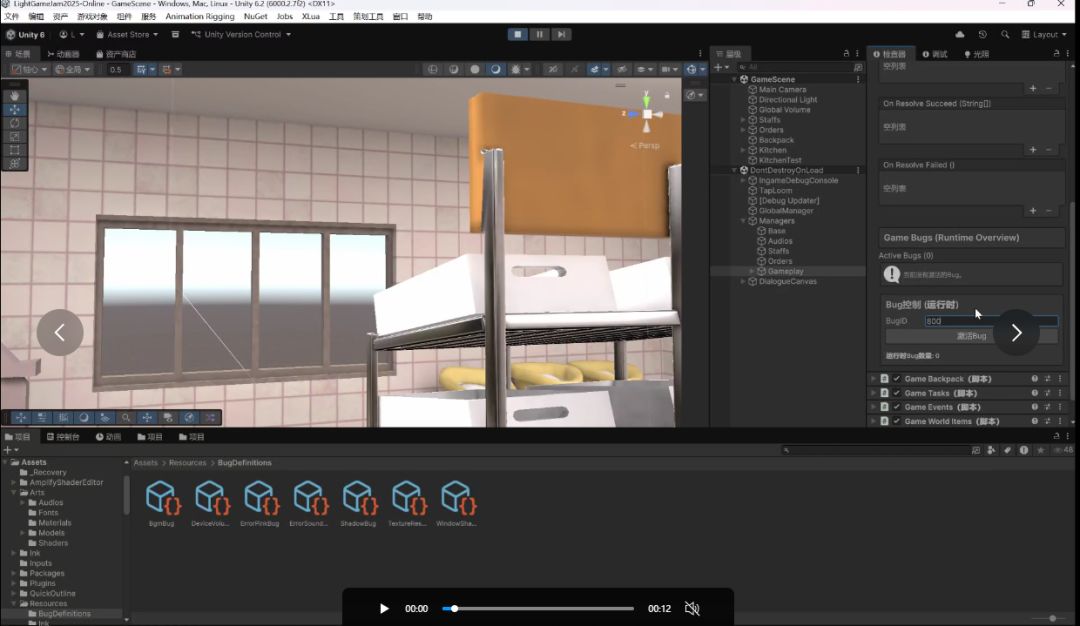
Task: Open the Animation Rigging menu
Action: click(200, 17)
